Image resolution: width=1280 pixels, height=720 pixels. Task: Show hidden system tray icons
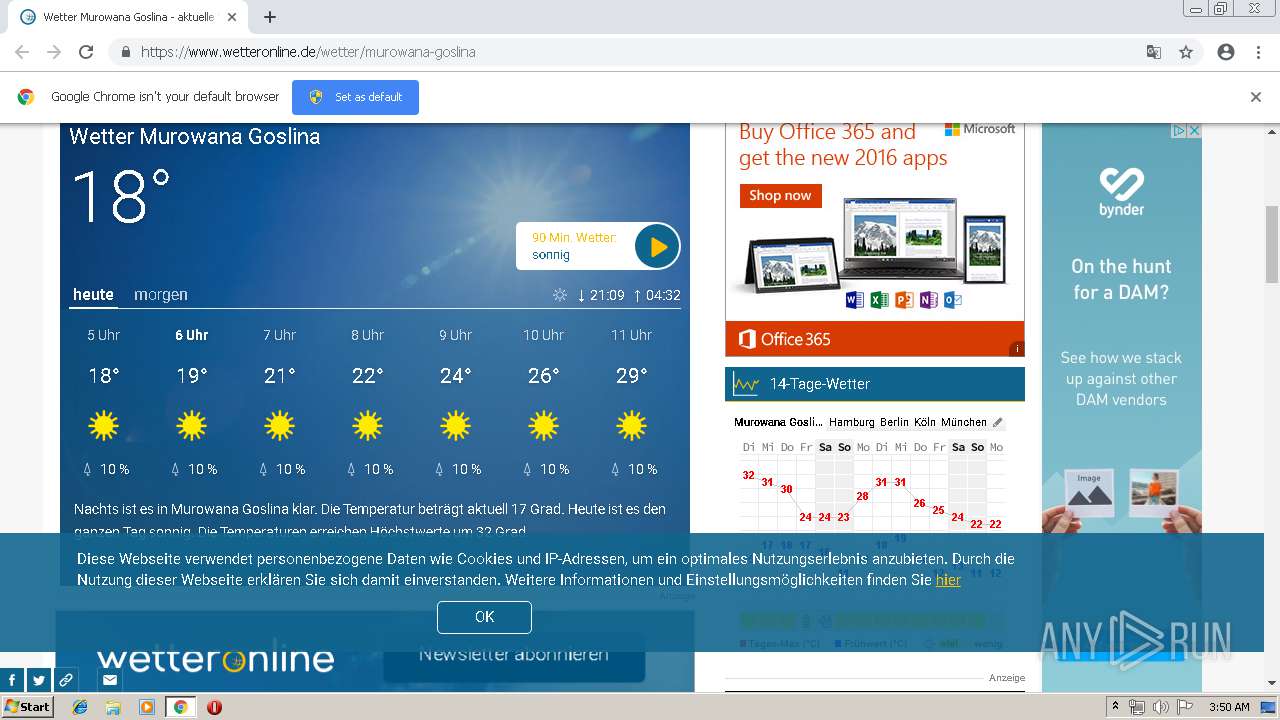click(1116, 707)
